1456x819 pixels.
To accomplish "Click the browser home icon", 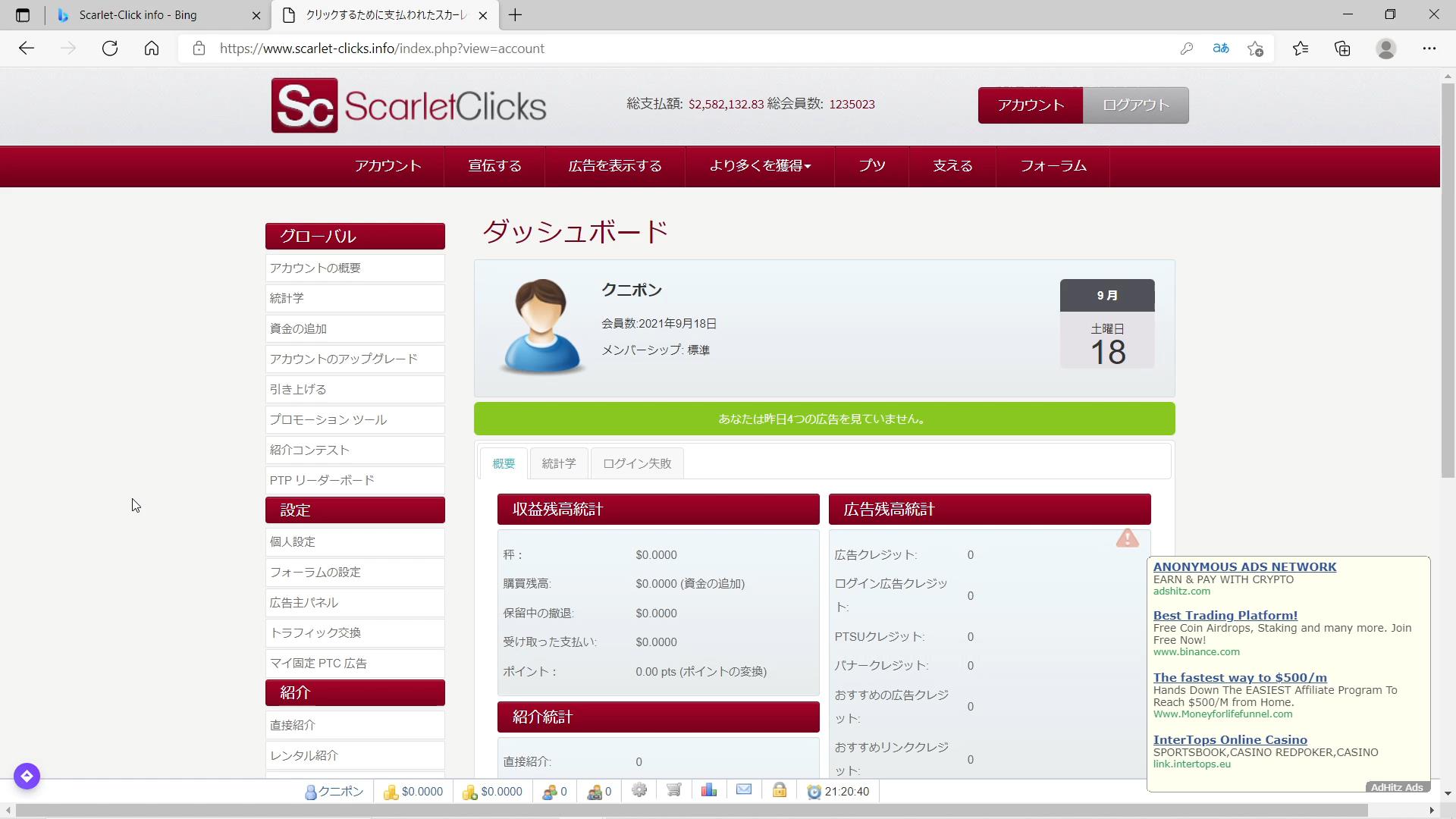I will [x=152, y=49].
